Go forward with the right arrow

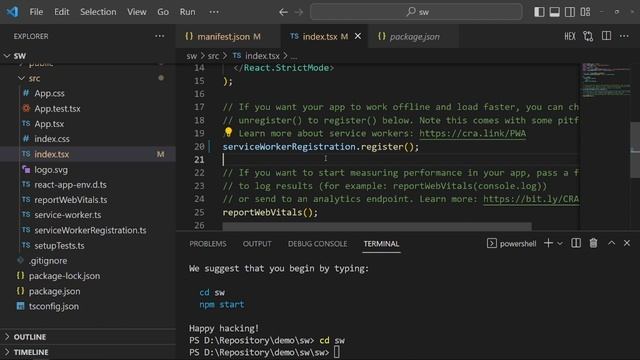tap(299, 12)
